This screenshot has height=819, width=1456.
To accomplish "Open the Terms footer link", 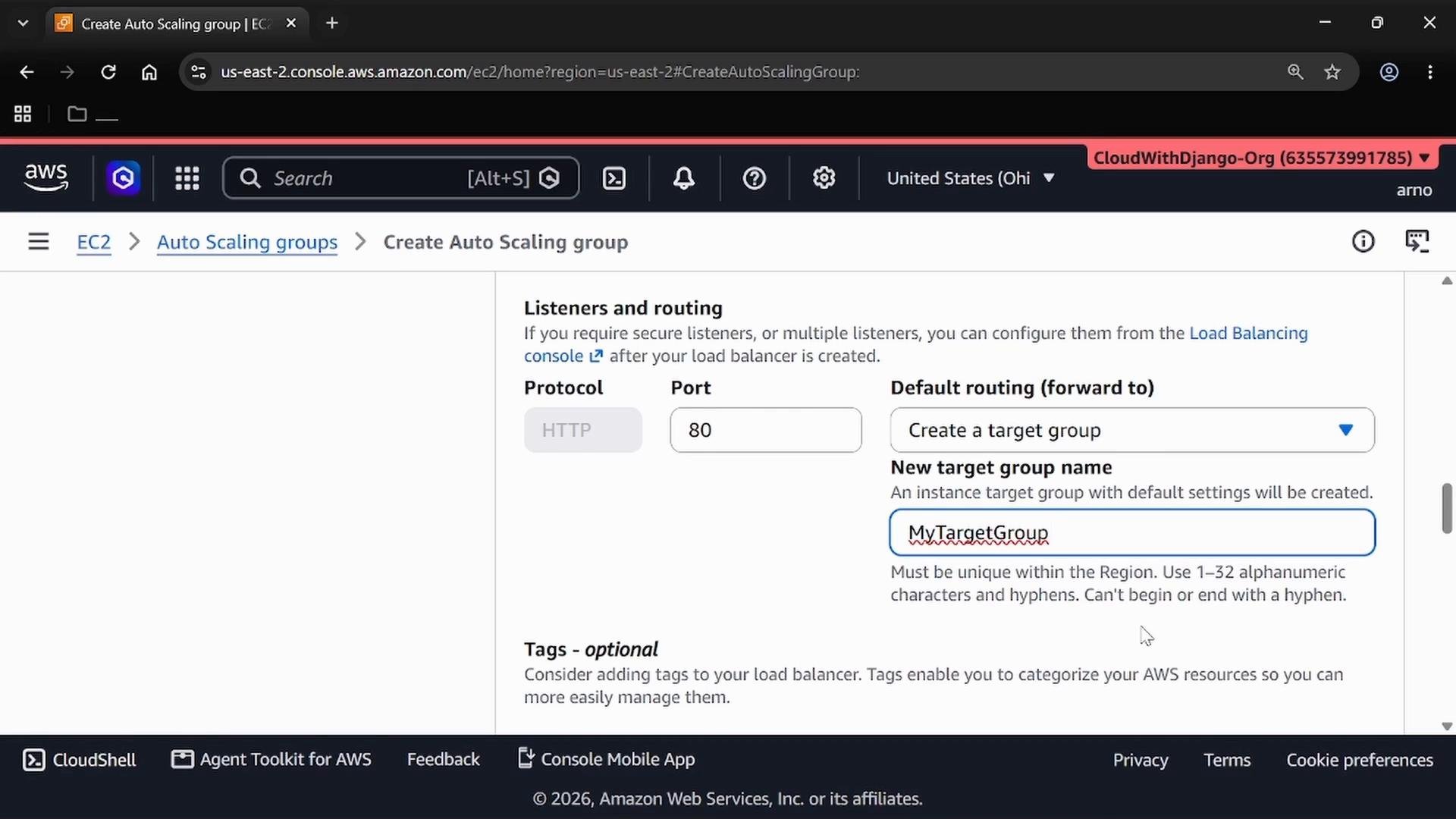I will point(1227,760).
